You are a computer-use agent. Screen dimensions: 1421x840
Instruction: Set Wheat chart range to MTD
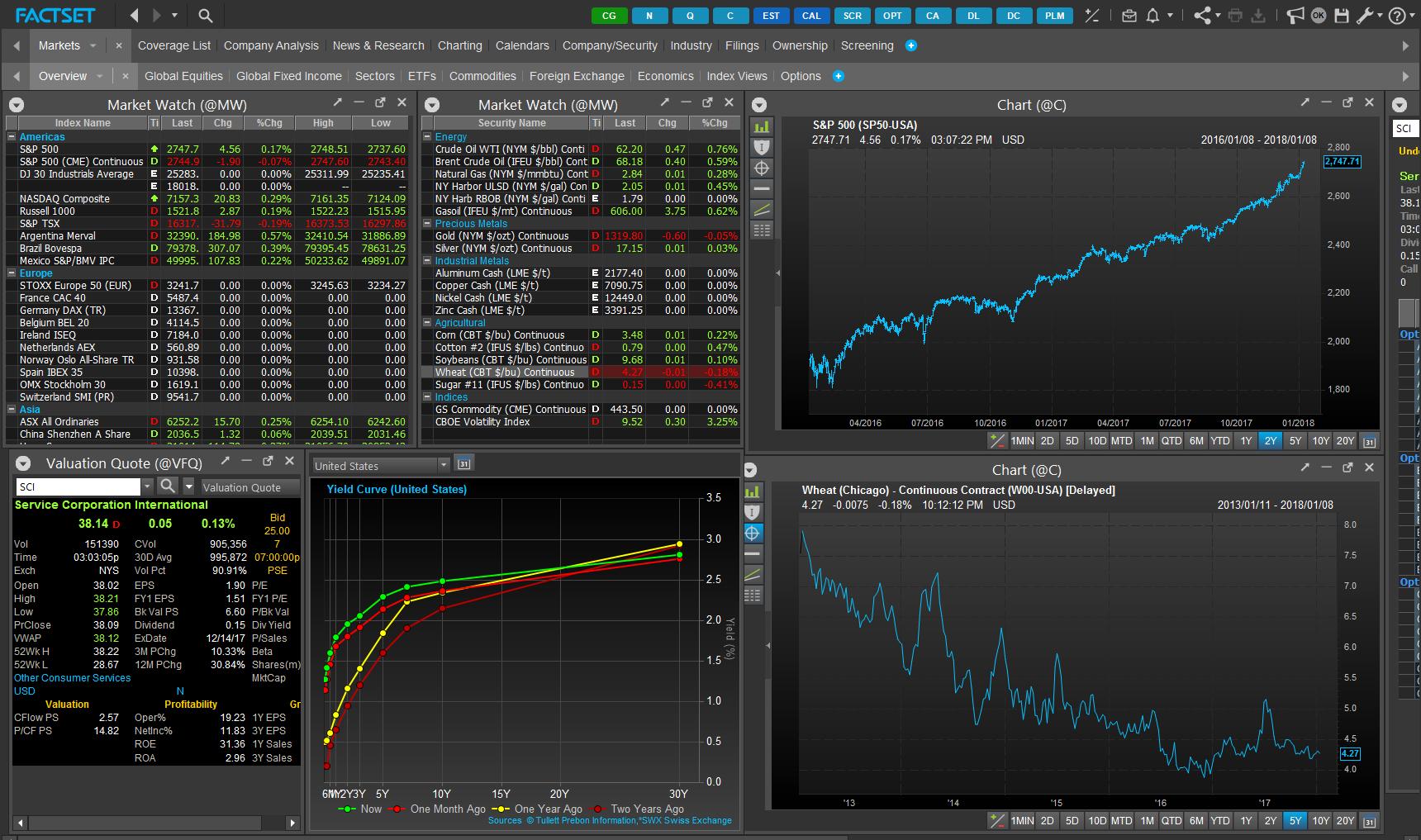[x=1121, y=820]
